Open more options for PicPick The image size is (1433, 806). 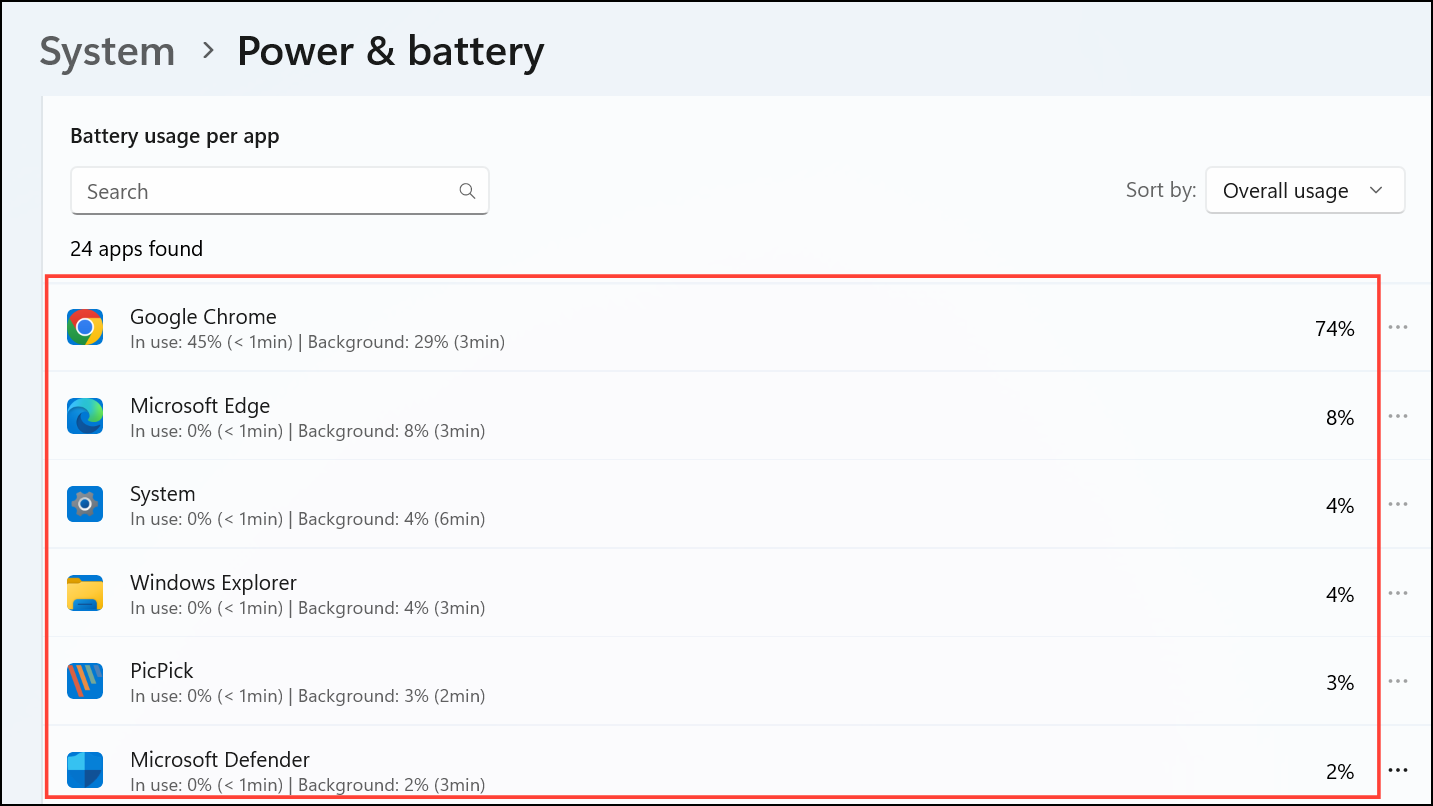pos(1398,681)
